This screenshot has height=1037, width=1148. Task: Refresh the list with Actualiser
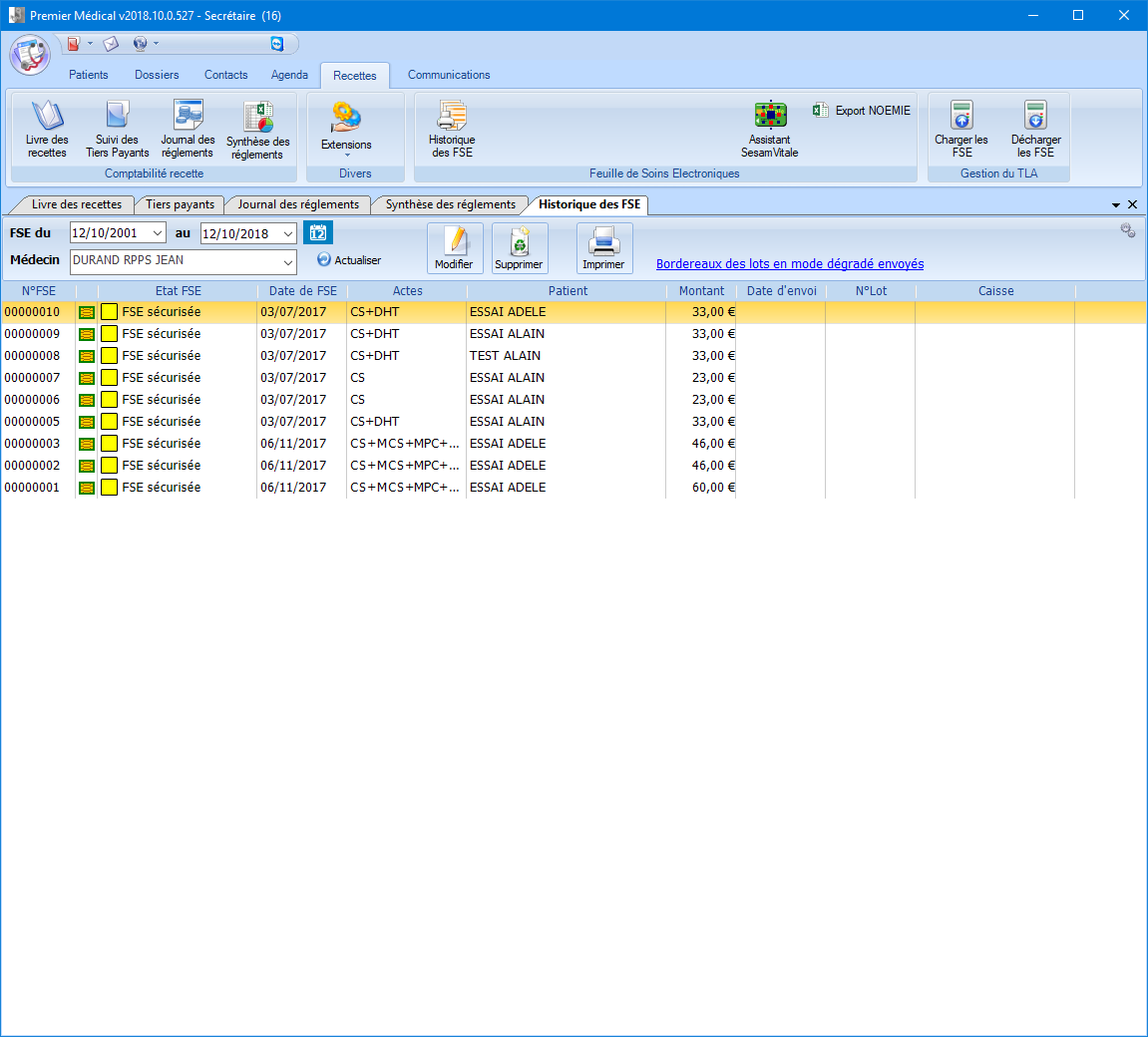click(349, 260)
